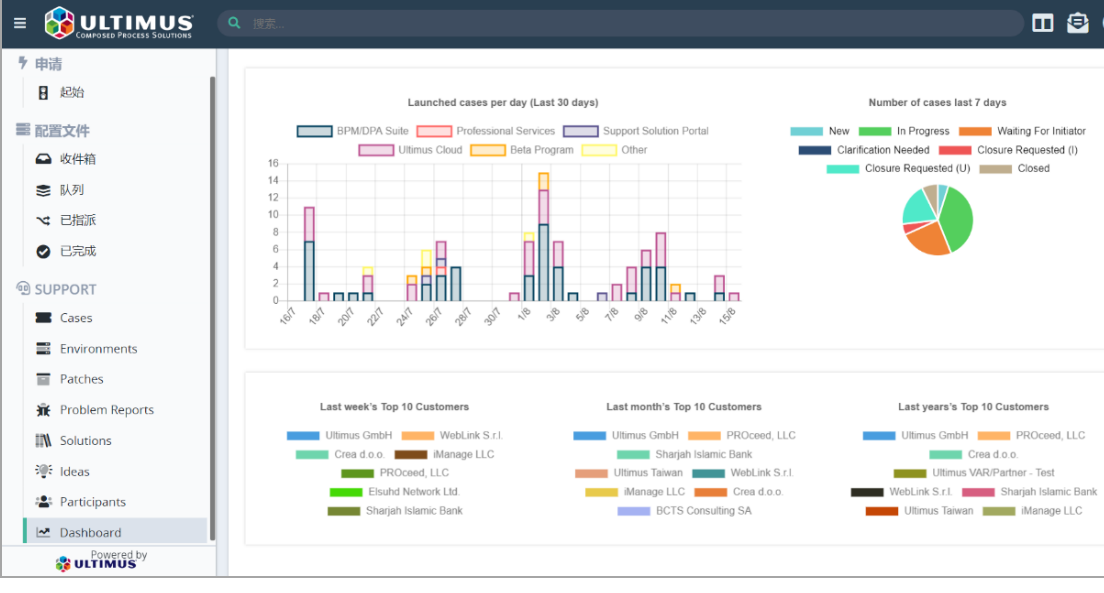This screenshot has height=593, width=1104.
Task: Click the Clarification Needed color swatch
Action: 815,150
